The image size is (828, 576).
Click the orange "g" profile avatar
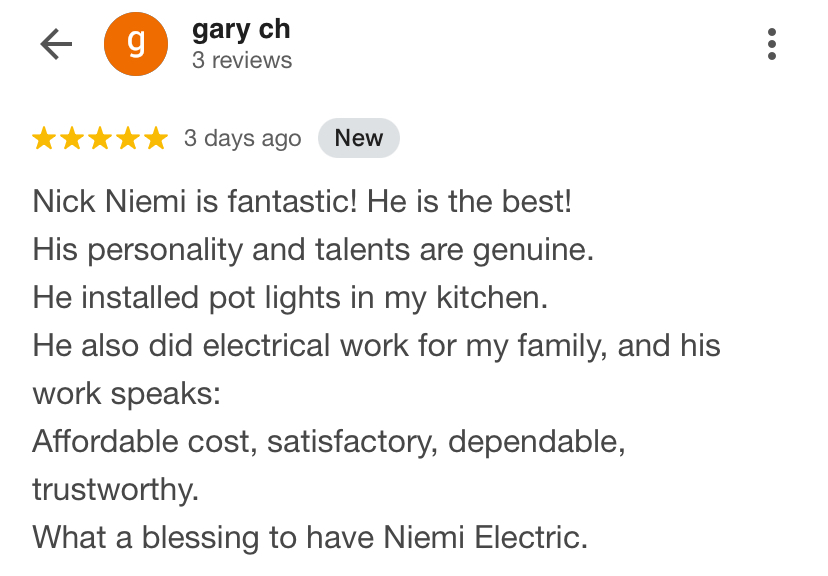click(137, 44)
